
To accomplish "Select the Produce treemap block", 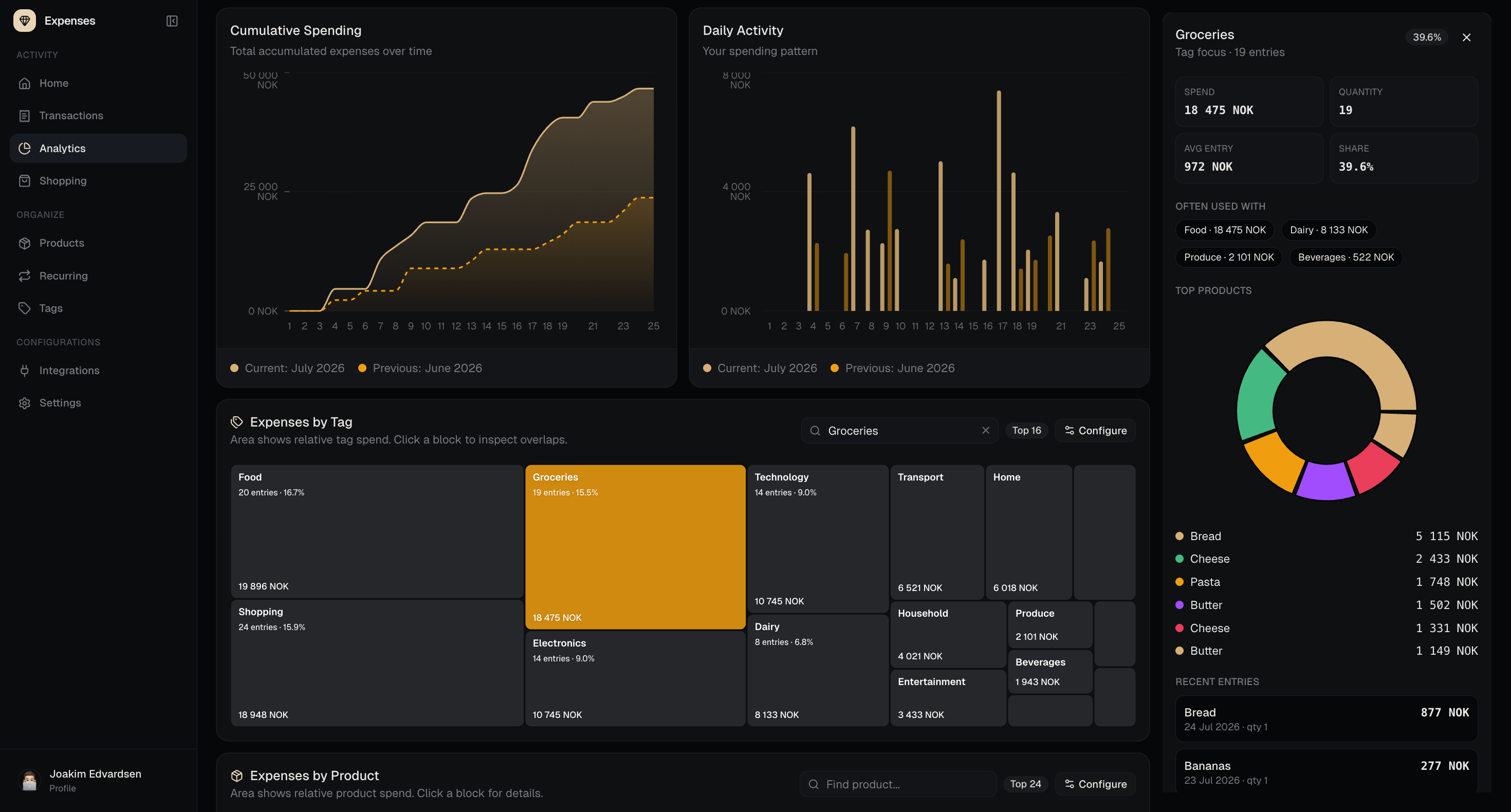I will pos(1051,625).
